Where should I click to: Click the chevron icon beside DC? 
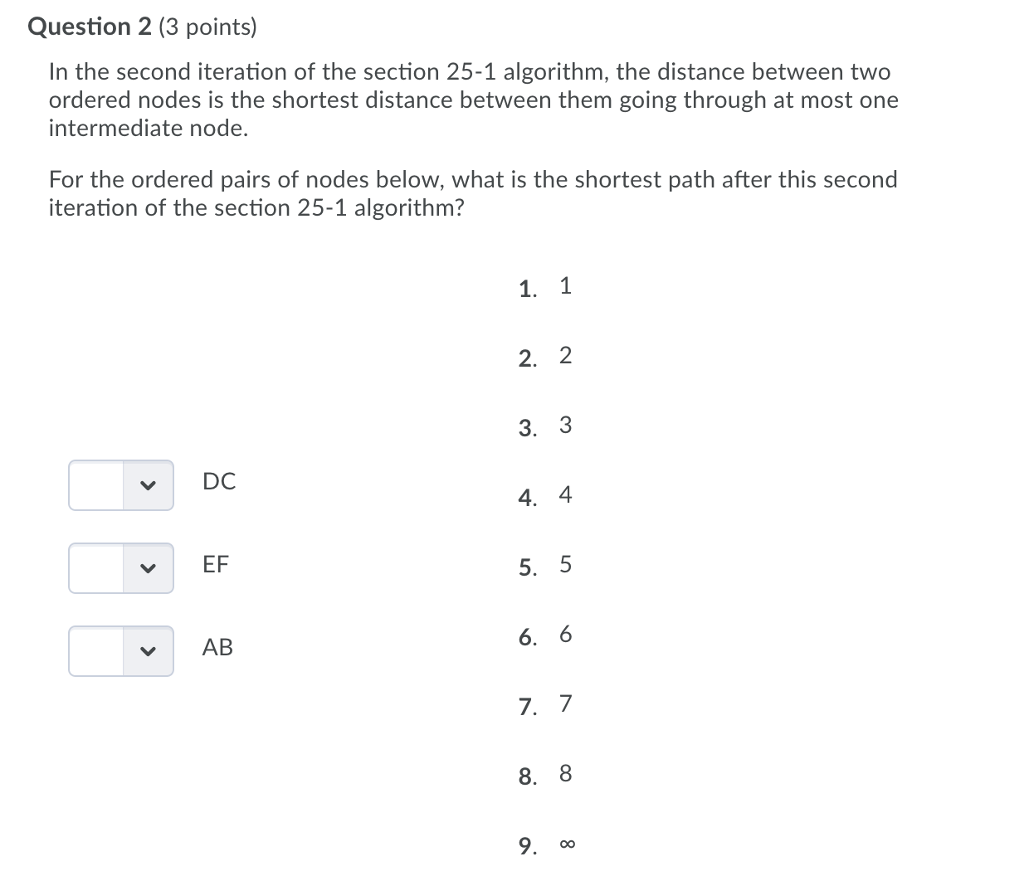click(147, 483)
